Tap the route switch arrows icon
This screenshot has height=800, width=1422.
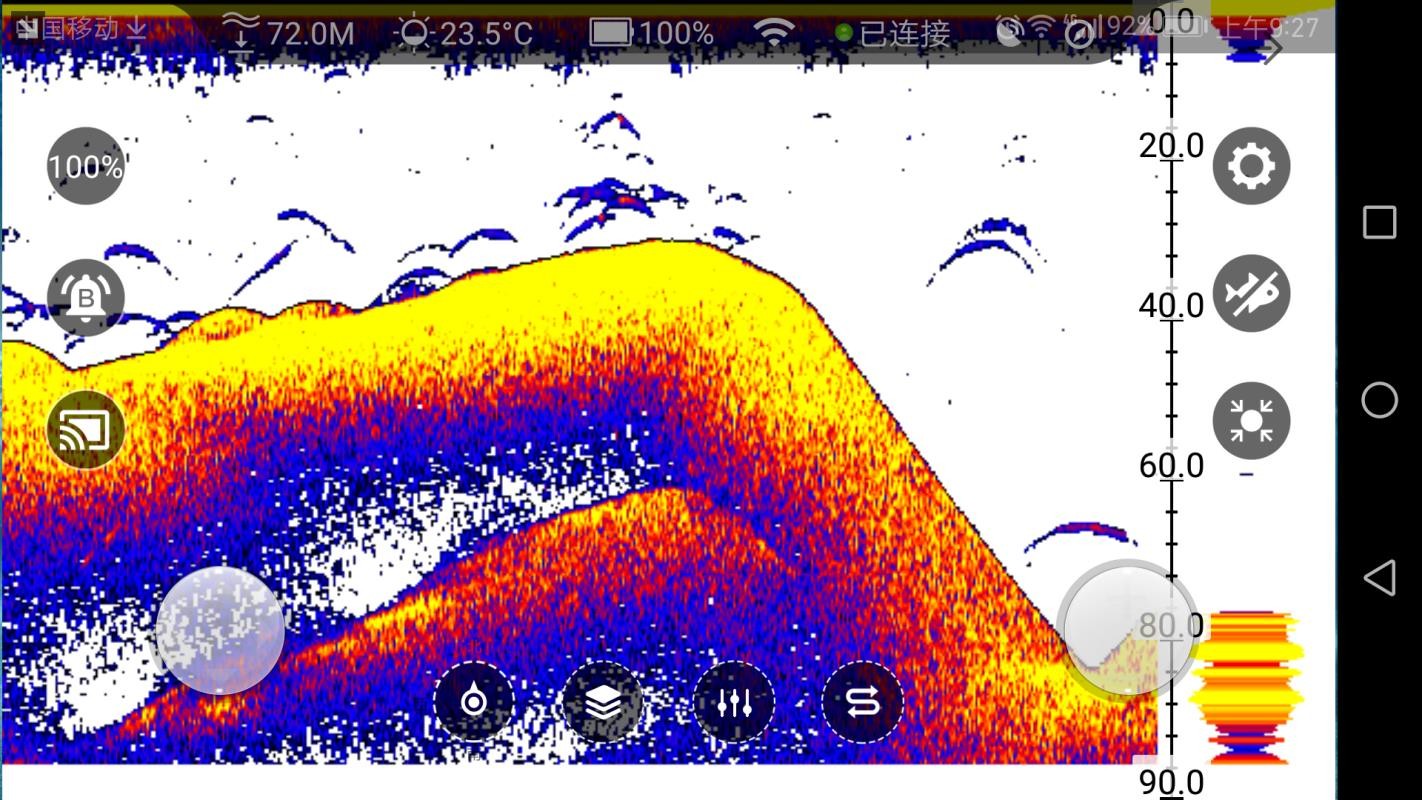click(862, 702)
